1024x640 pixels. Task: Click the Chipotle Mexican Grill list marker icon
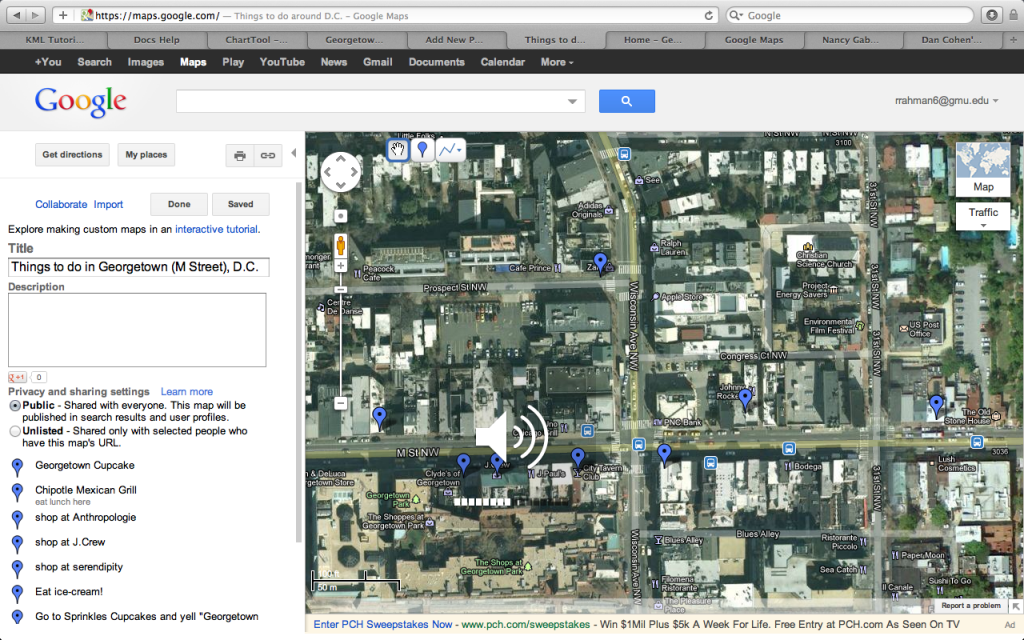tap(18, 491)
